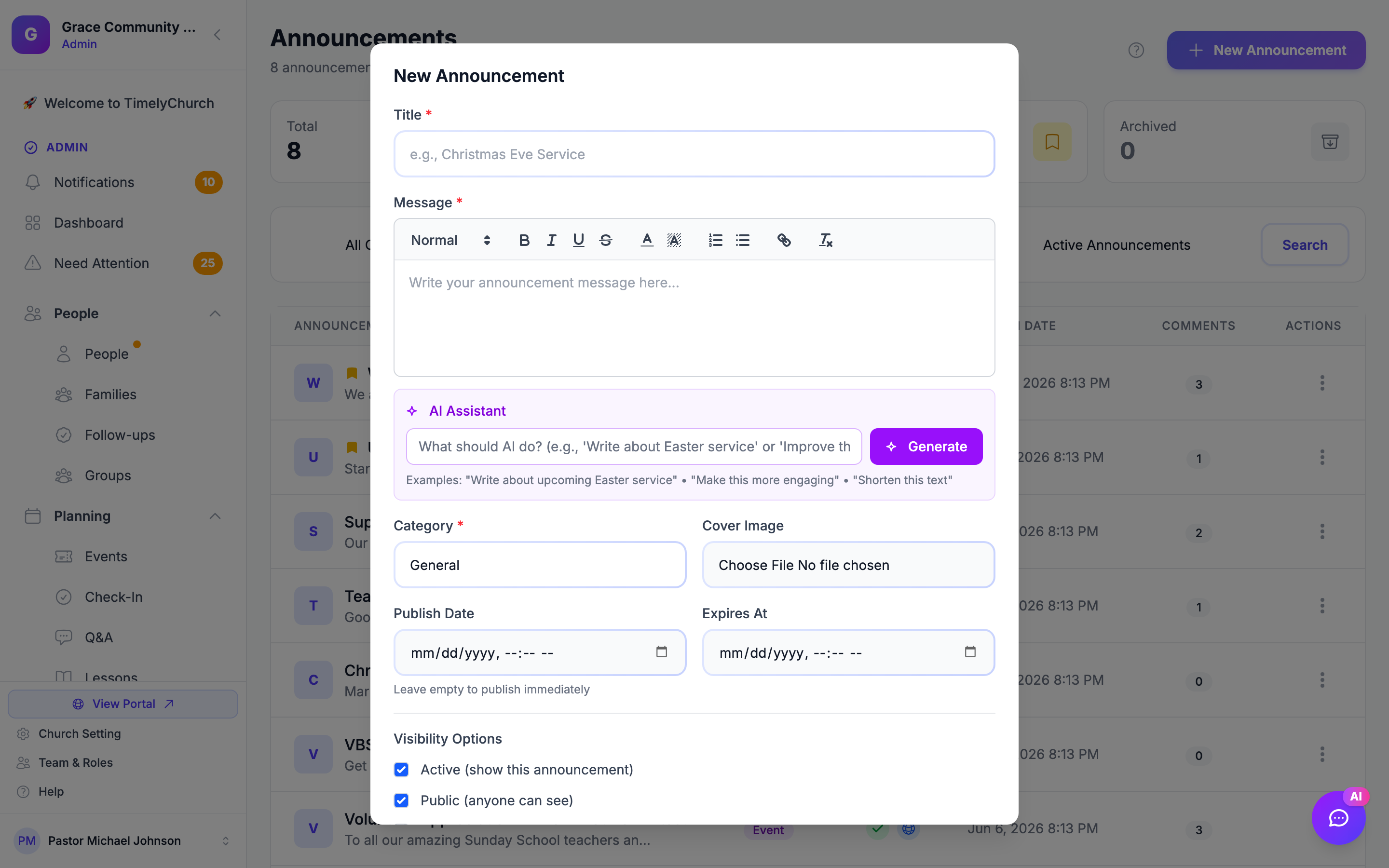Click the Title input field

(x=694, y=154)
